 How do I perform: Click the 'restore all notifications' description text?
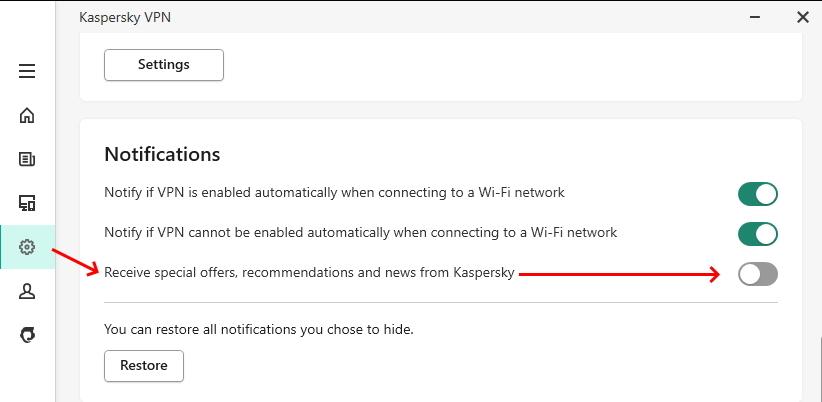[259, 328]
